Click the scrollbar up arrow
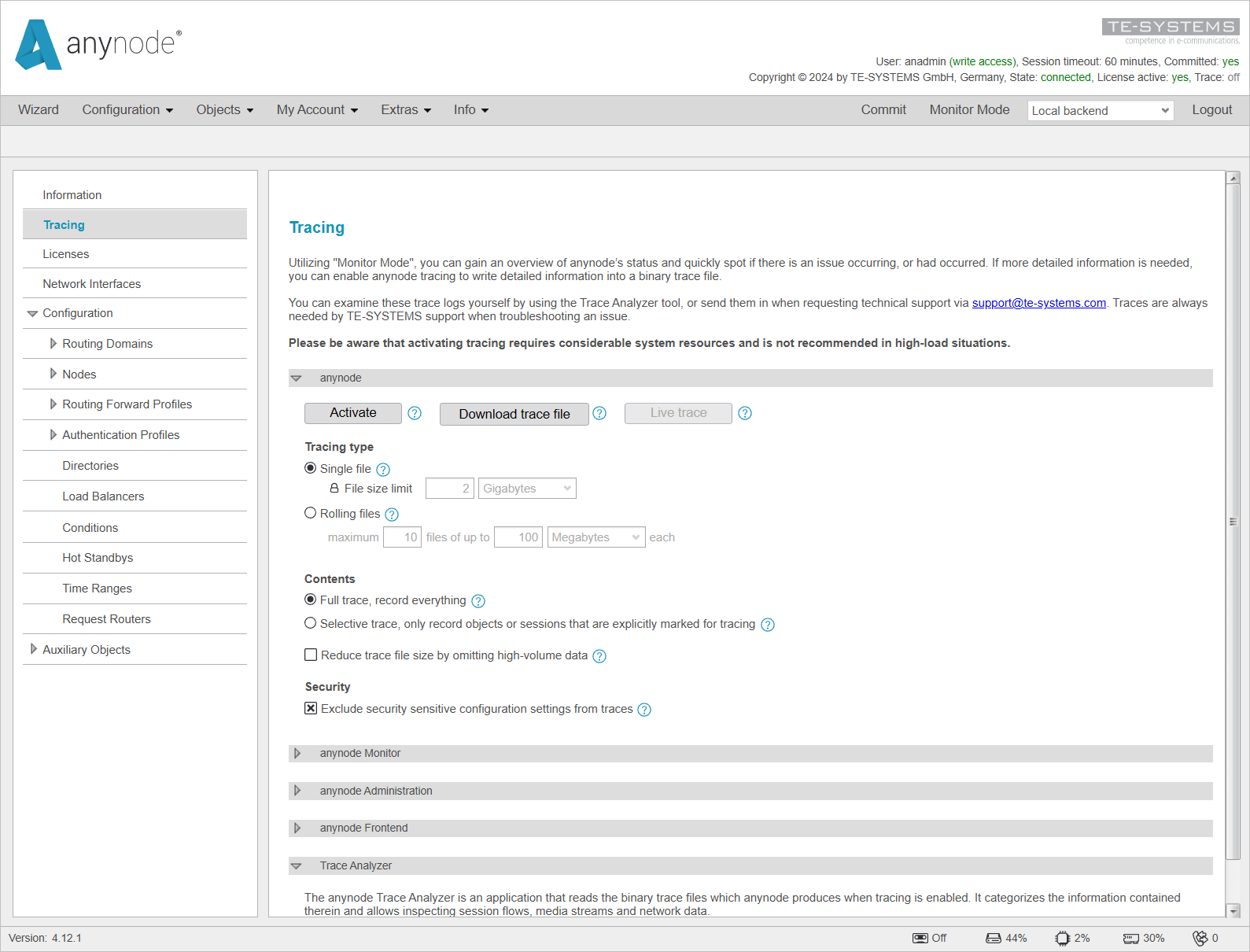This screenshot has width=1250, height=952. (x=1233, y=178)
